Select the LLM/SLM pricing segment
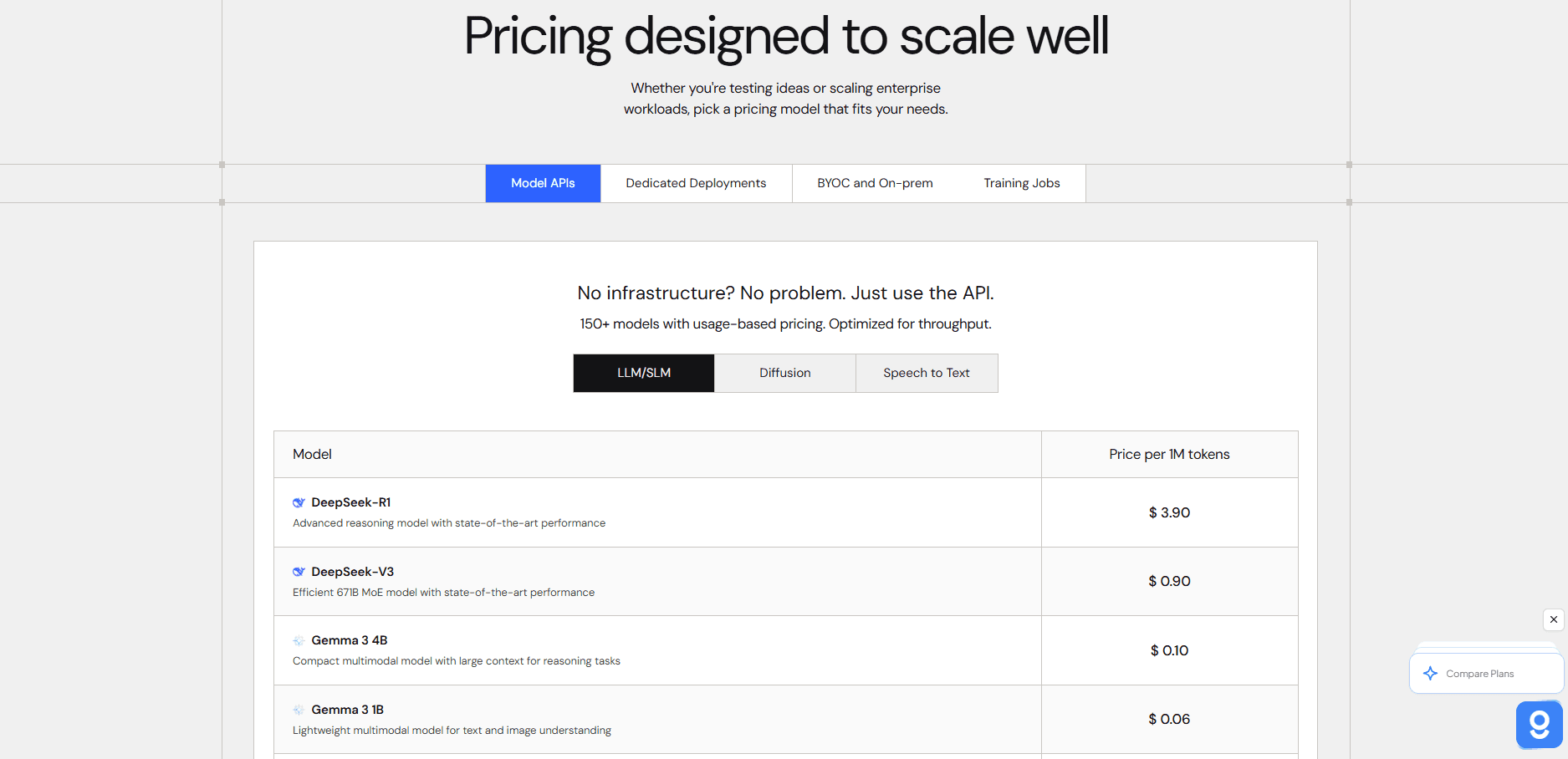The image size is (1568, 759). pos(643,373)
